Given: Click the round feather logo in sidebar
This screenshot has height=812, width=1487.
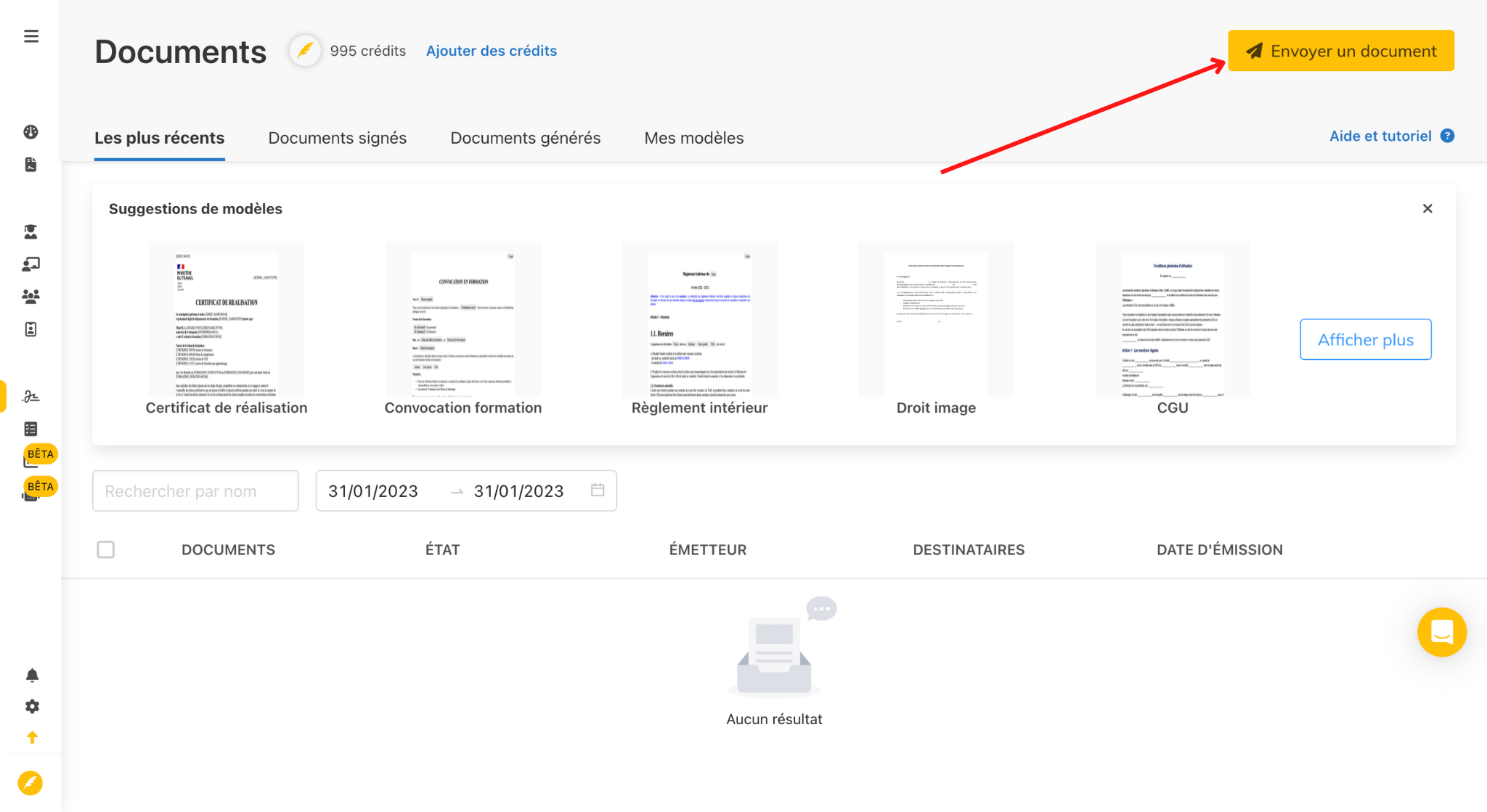Looking at the screenshot, I should pyautogui.click(x=30, y=783).
